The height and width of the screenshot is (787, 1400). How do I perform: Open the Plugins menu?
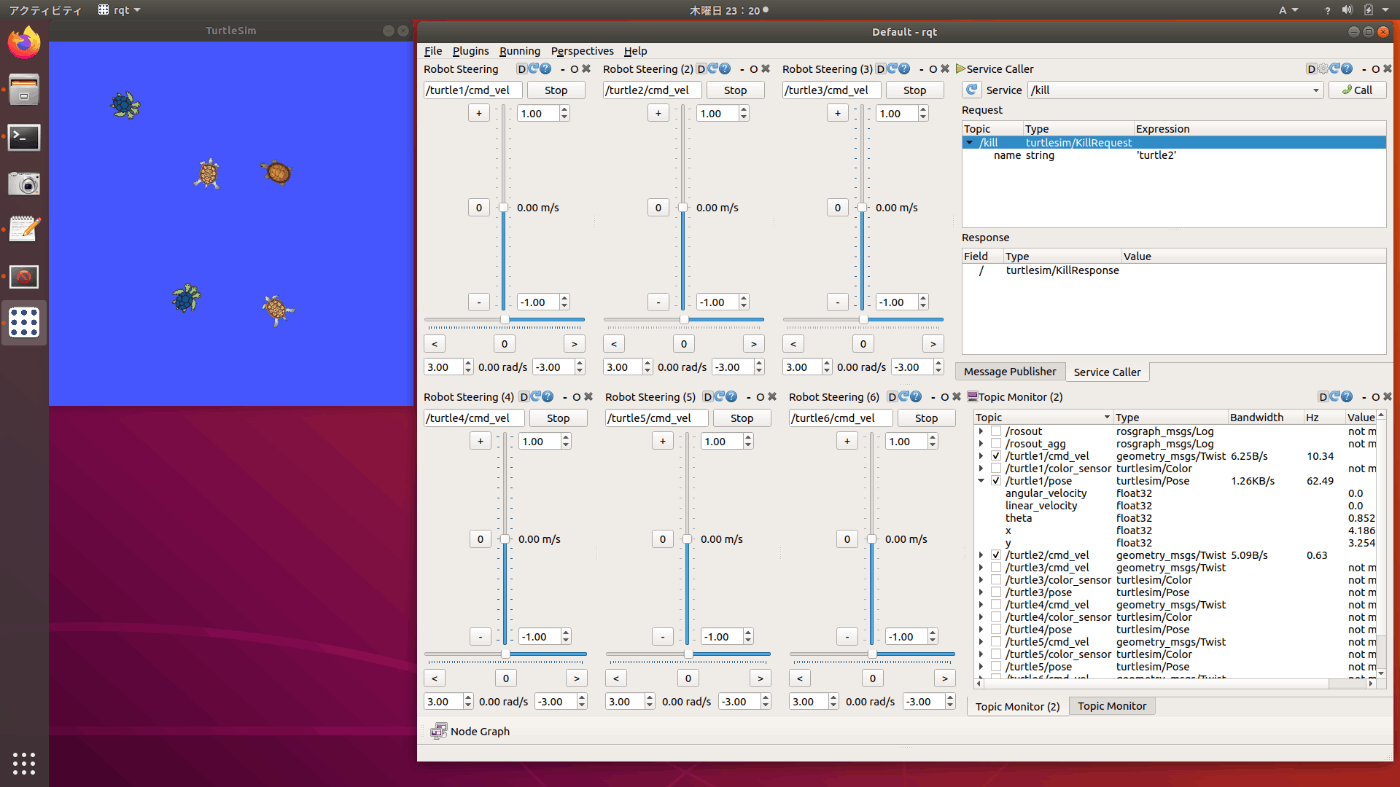click(x=471, y=51)
